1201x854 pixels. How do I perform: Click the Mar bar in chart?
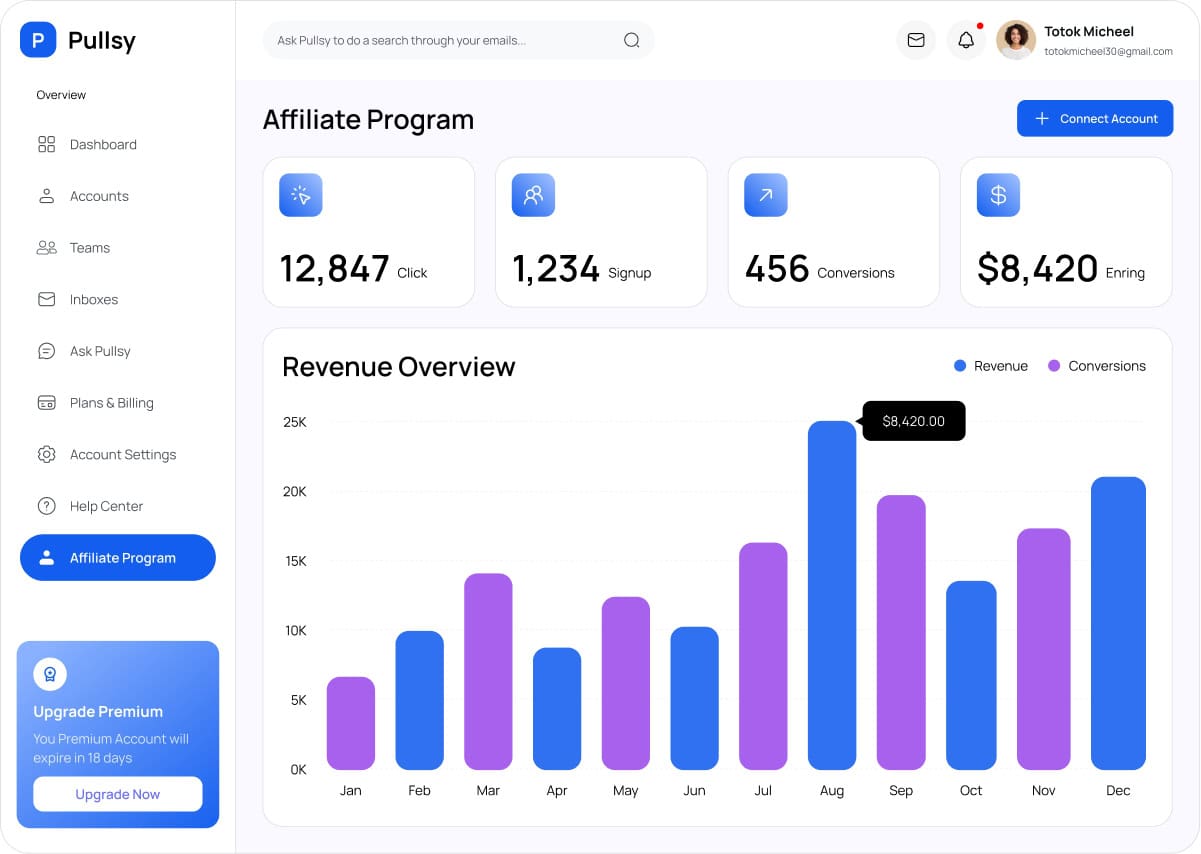[488, 671]
